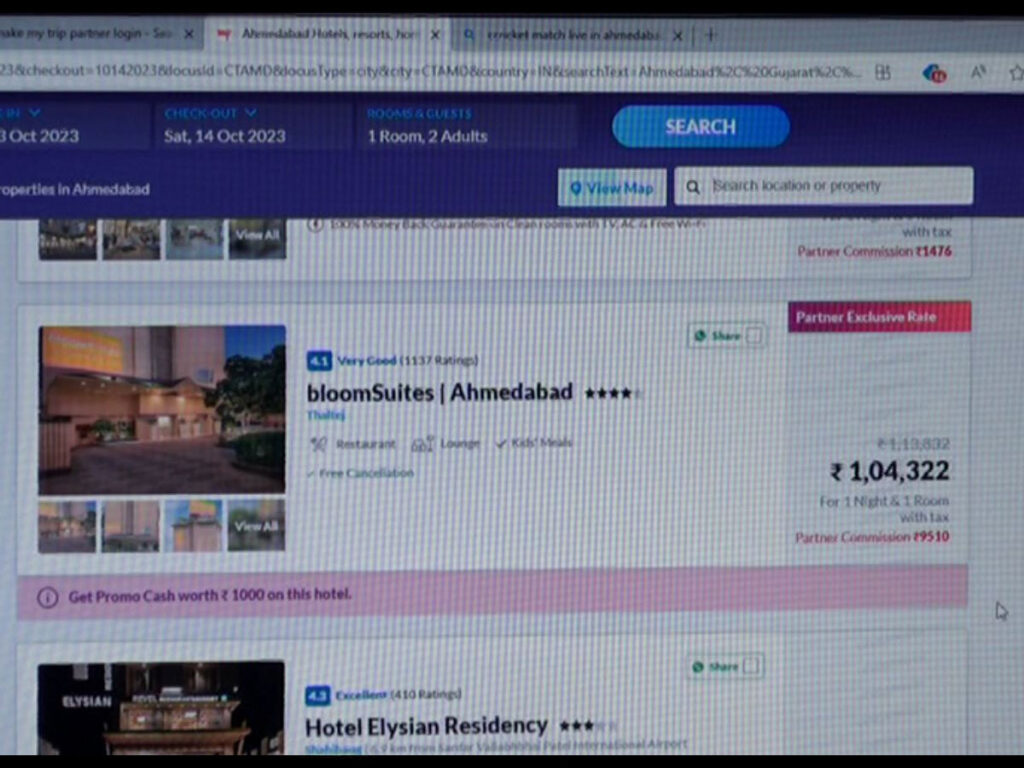The width and height of the screenshot is (1024, 768).
Task: Focus the Search location or property field
Action: point(824,186)
